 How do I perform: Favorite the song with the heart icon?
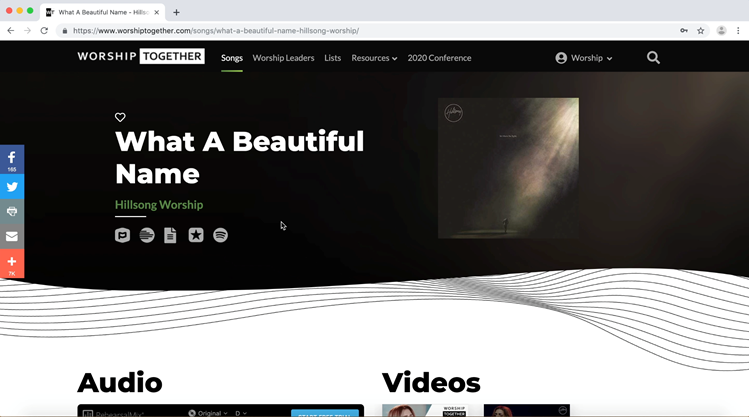click(x=120, y=118)
